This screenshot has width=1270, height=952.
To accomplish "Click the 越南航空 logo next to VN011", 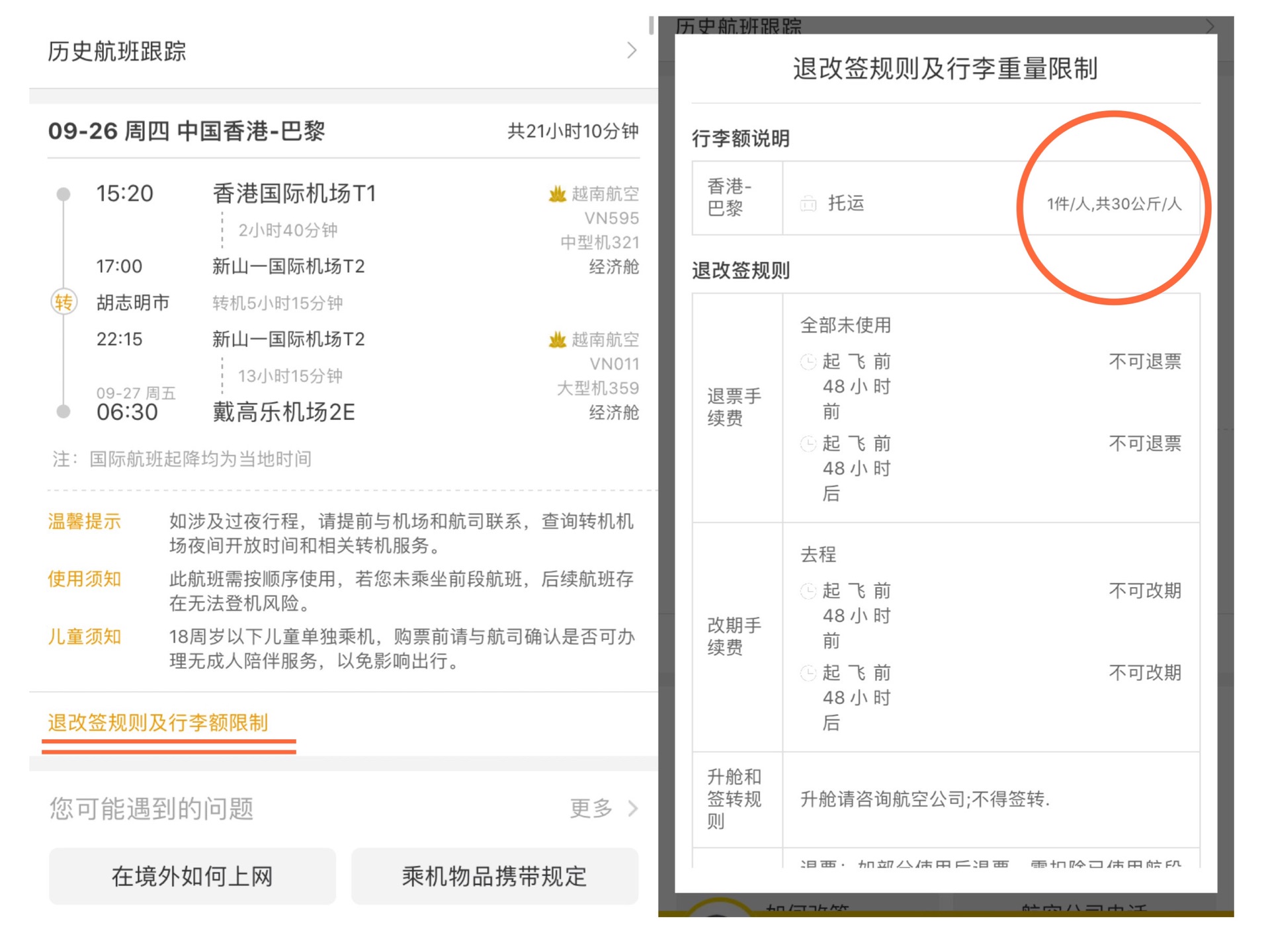I will pos(558,340).
